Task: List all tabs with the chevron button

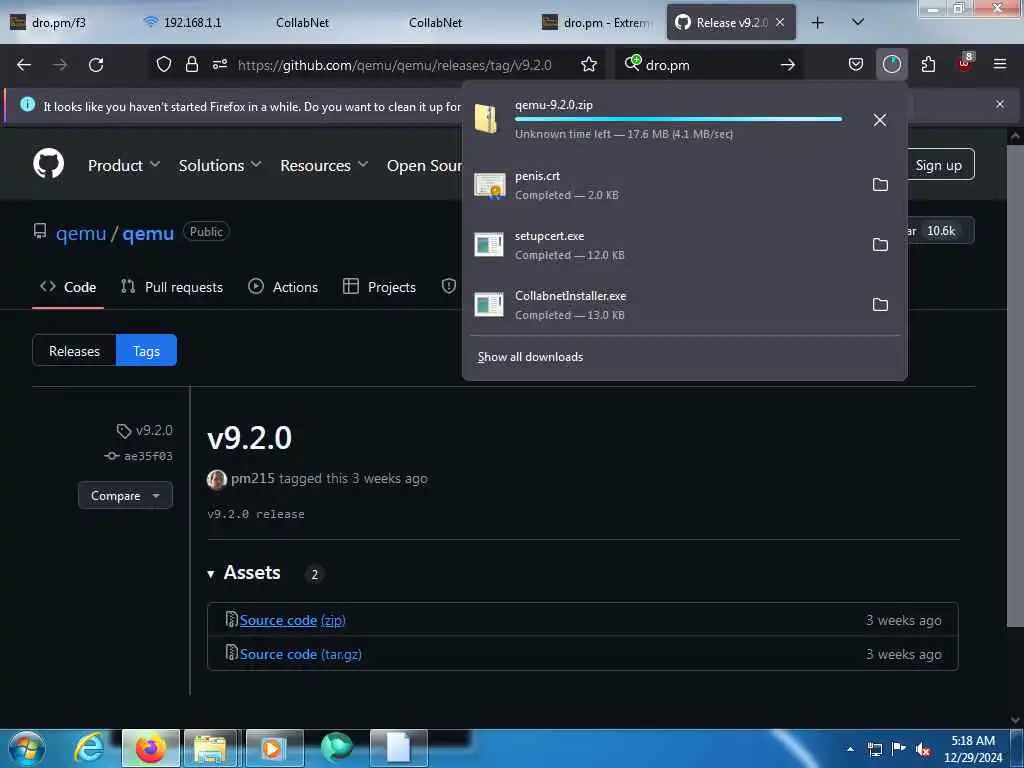Action: 857,23
